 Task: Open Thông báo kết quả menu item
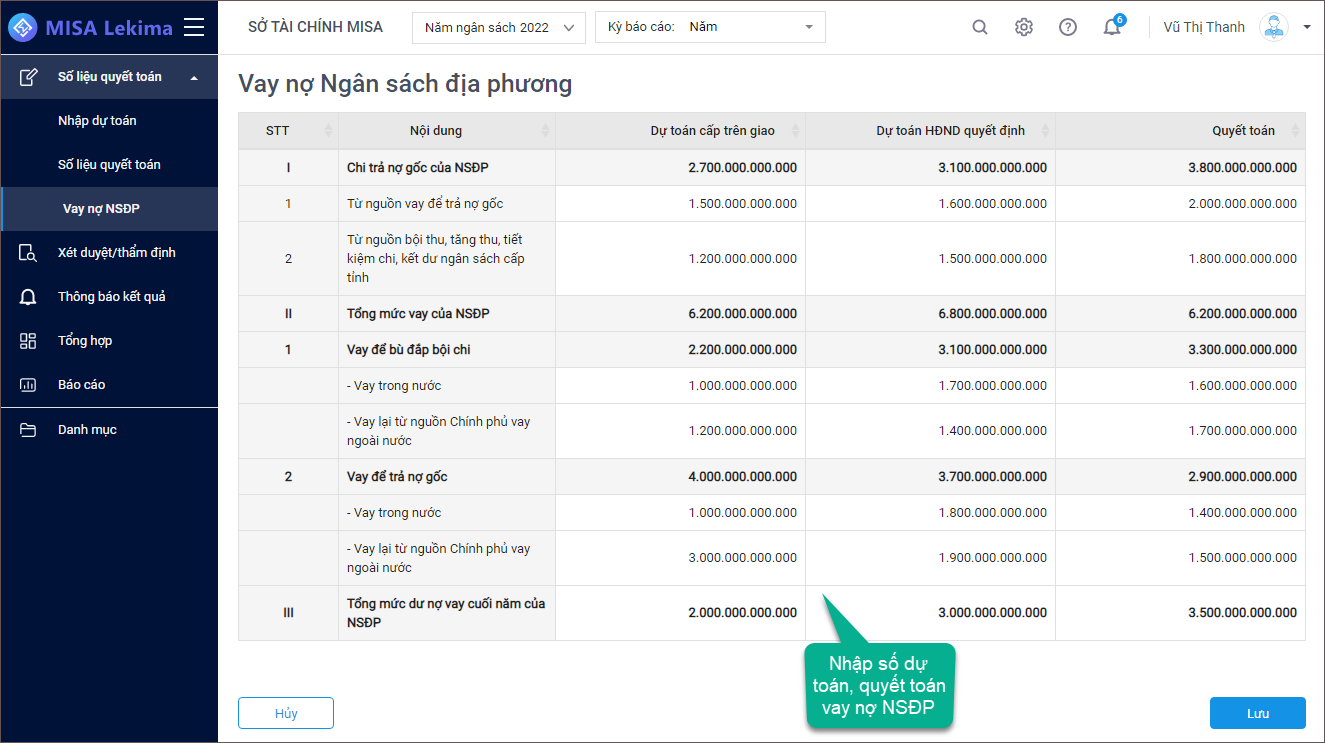(109, 297)
